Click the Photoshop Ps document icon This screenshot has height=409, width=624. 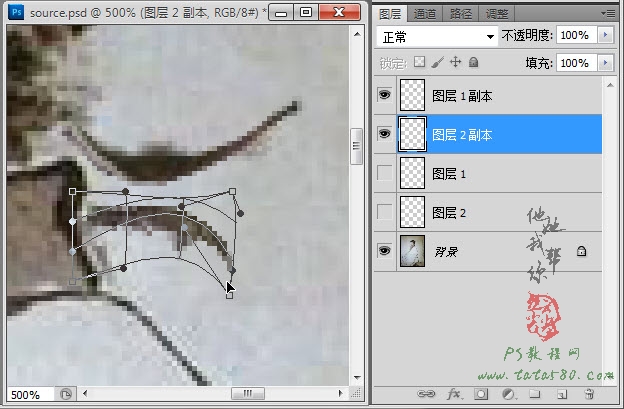pos(16,12)
